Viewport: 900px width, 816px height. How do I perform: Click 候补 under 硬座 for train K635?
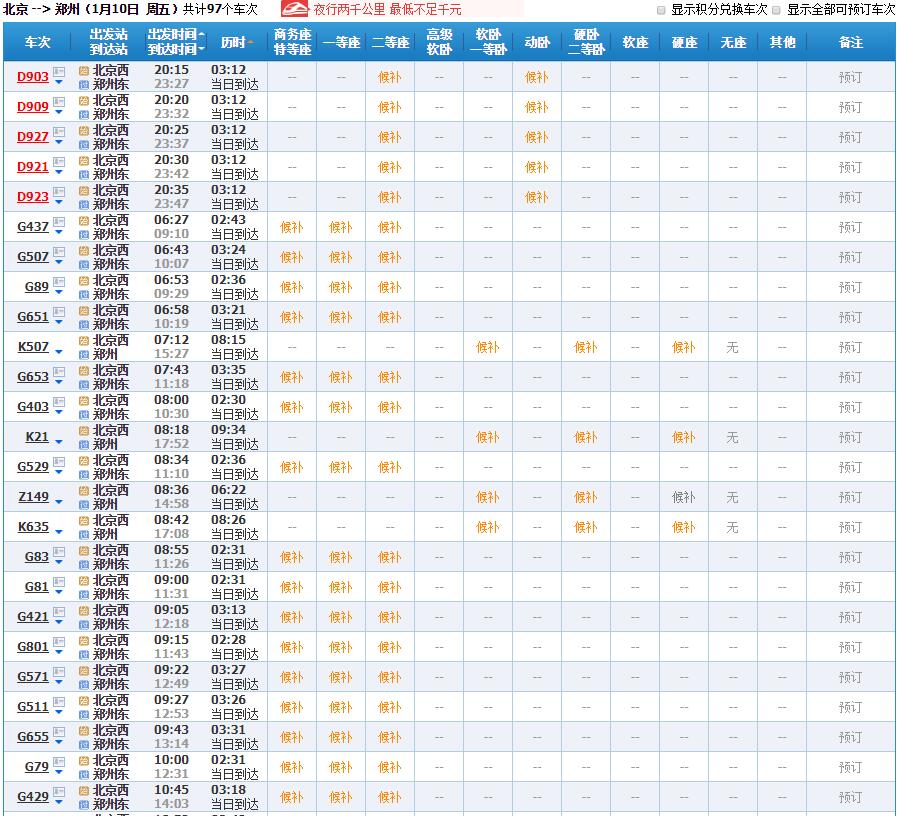coord(684,527)
